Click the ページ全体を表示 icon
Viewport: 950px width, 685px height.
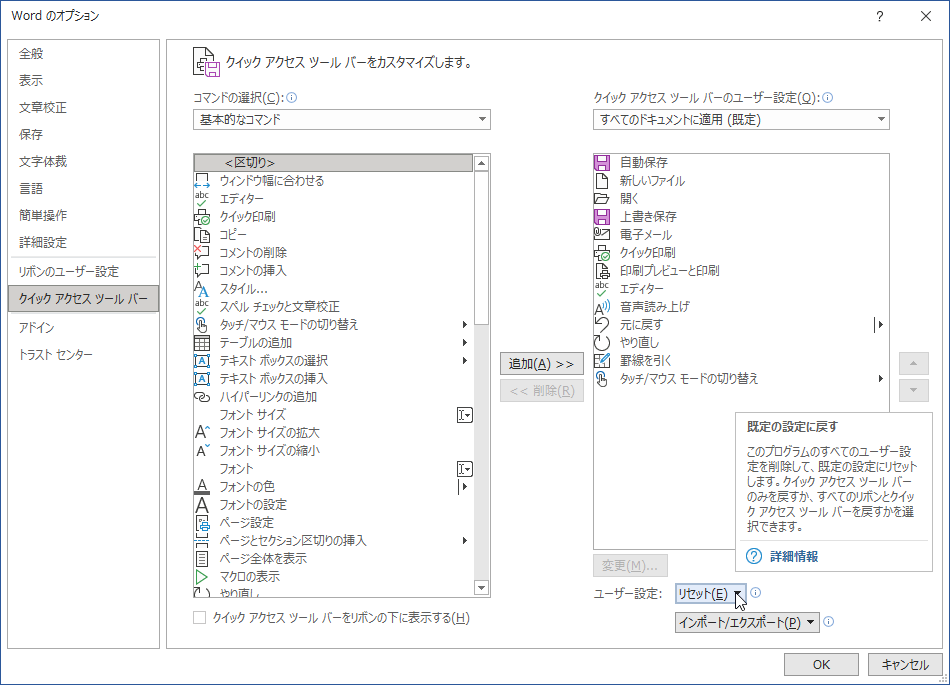(202, 558)
